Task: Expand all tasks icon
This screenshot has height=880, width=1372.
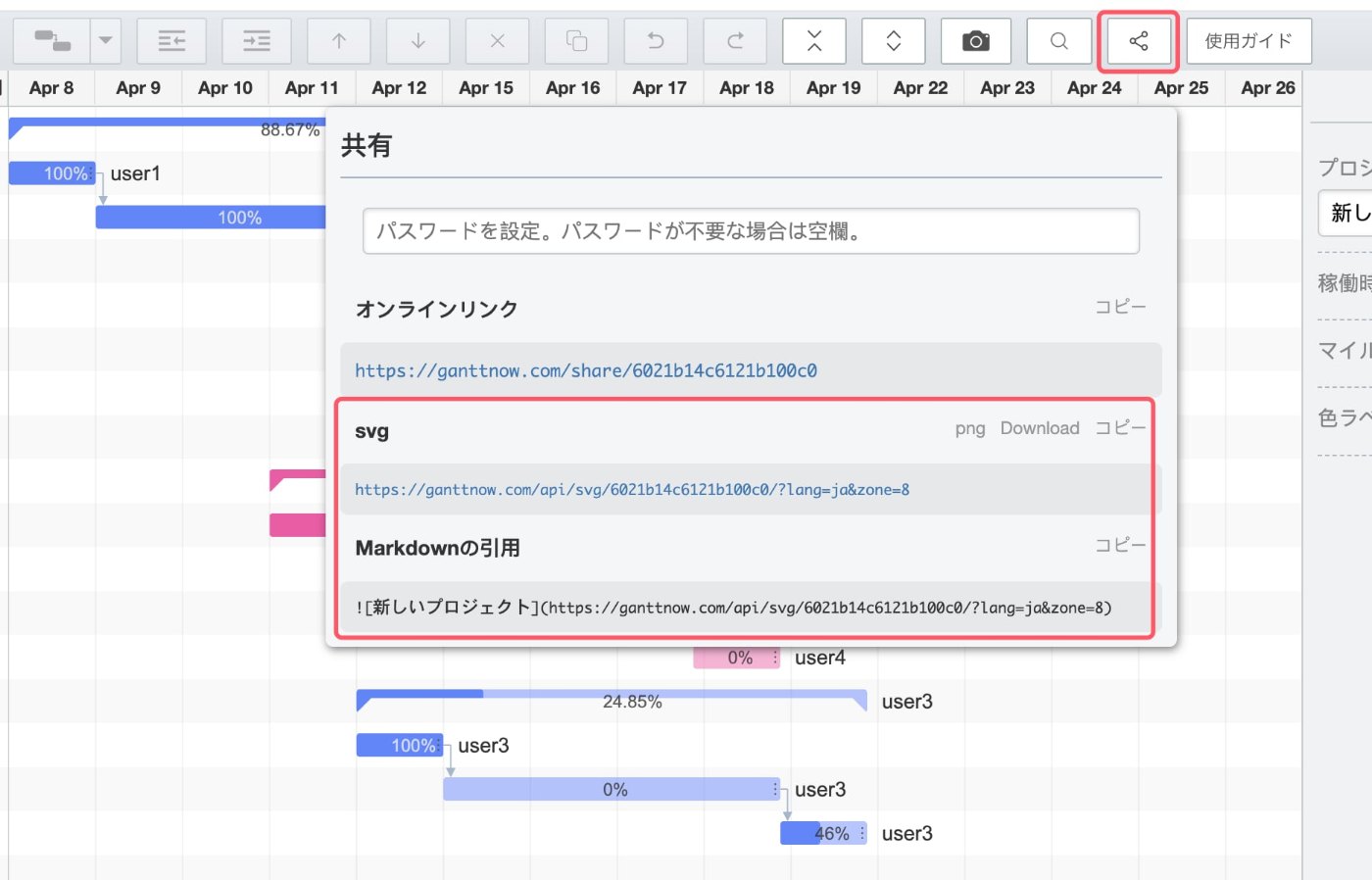Action: [x=894, y=41]
